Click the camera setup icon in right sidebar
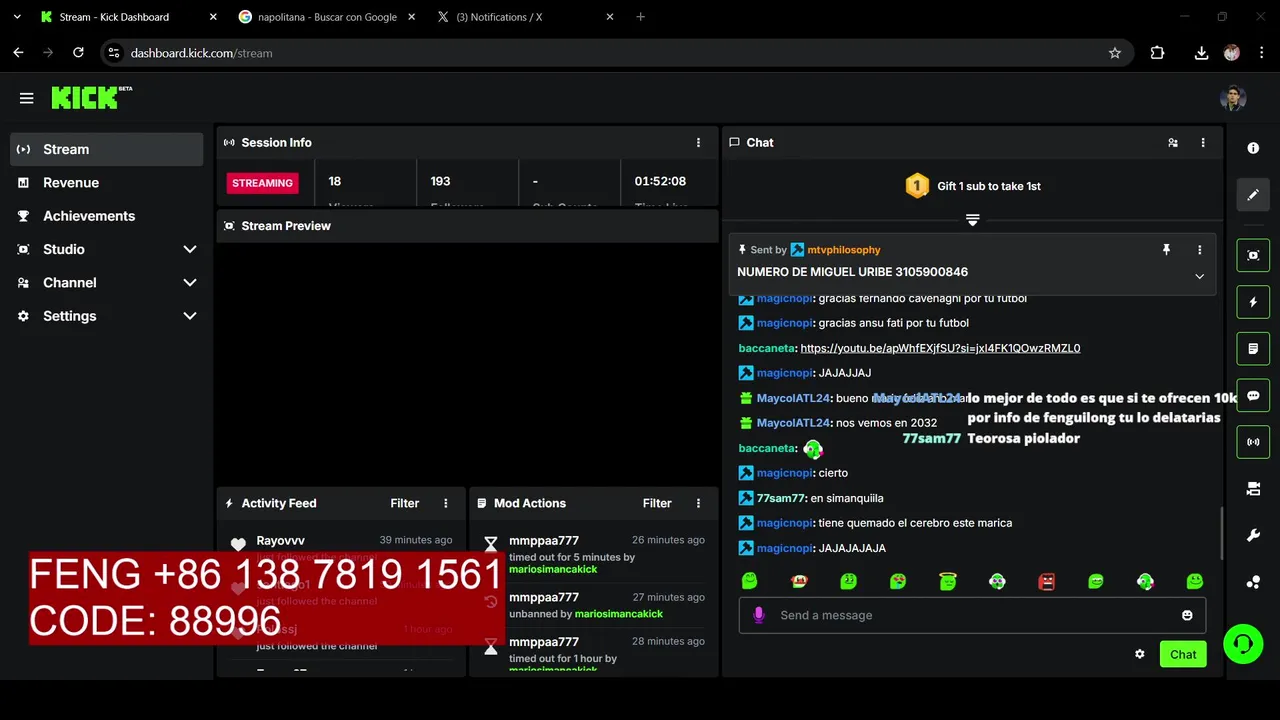Screen dimensions: 1280x720 point(1253,489)
